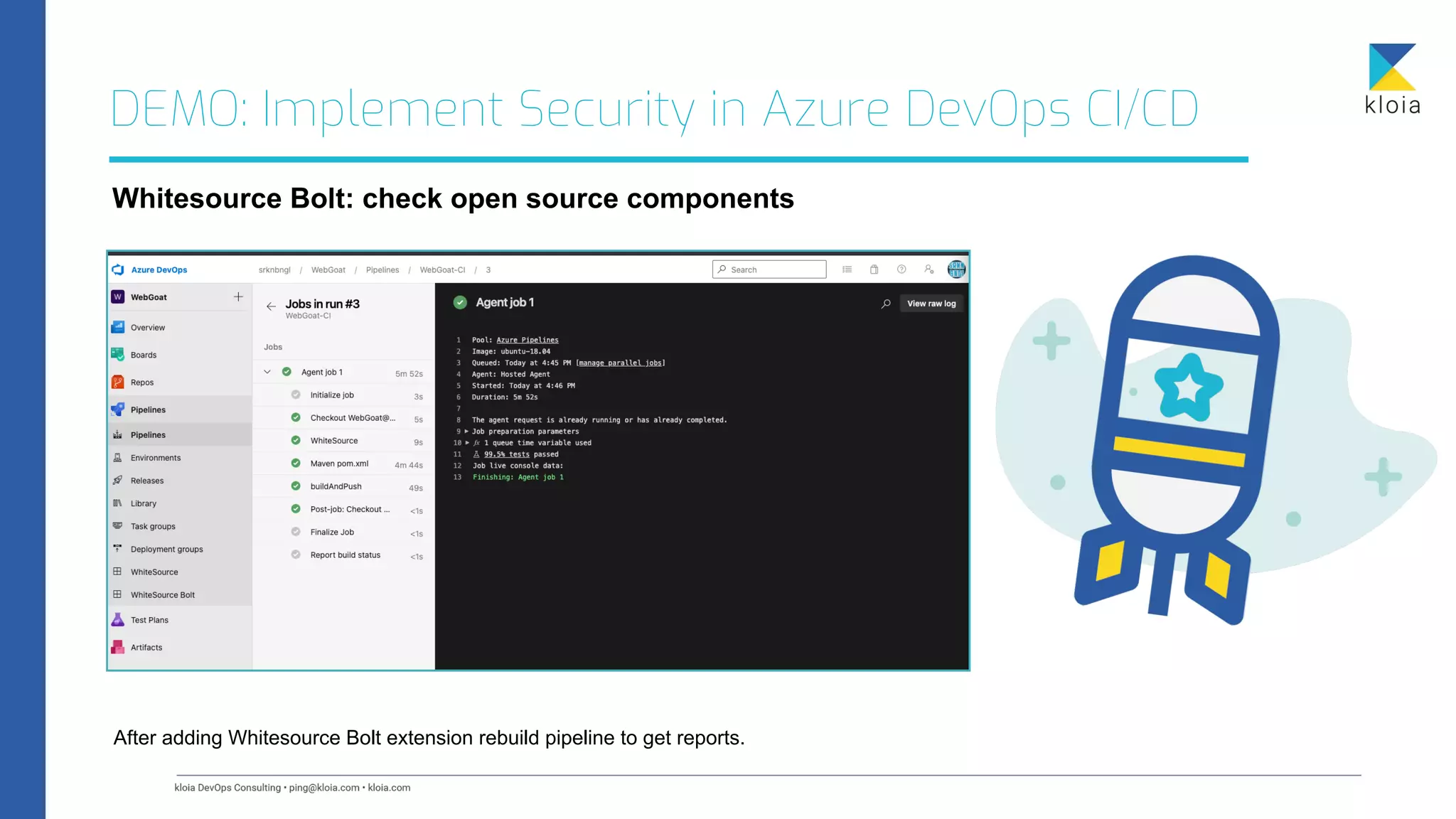Screen dimensions: 1456x819
Task: Click the plus icon next to WebGoat
Action: tap(238, 296)
